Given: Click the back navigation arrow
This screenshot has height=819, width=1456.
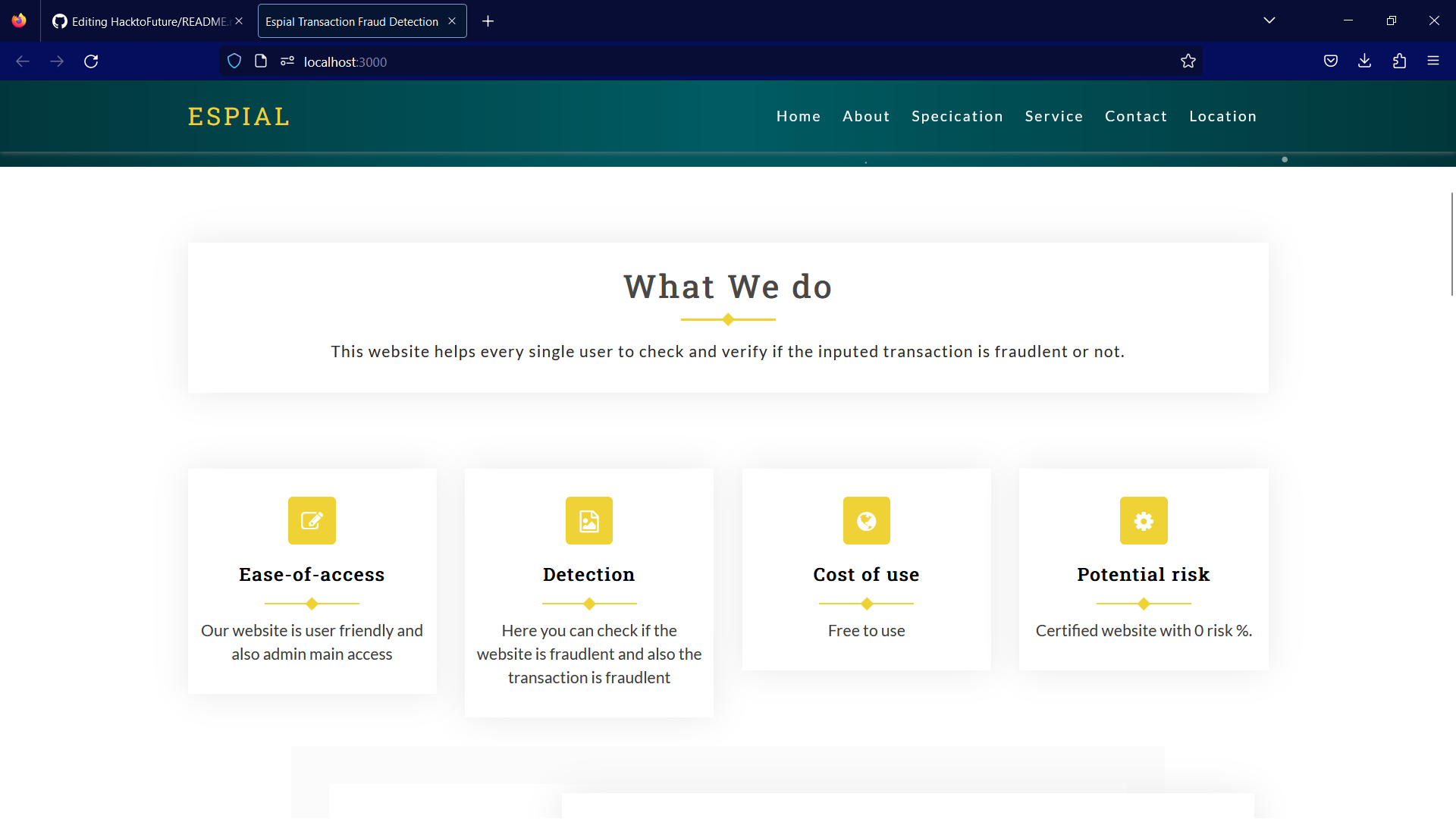Looking at the screenshot, I should 23,61.
